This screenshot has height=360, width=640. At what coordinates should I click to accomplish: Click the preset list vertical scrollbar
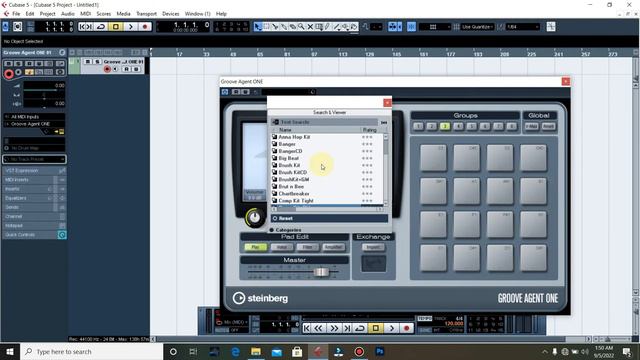386,169
